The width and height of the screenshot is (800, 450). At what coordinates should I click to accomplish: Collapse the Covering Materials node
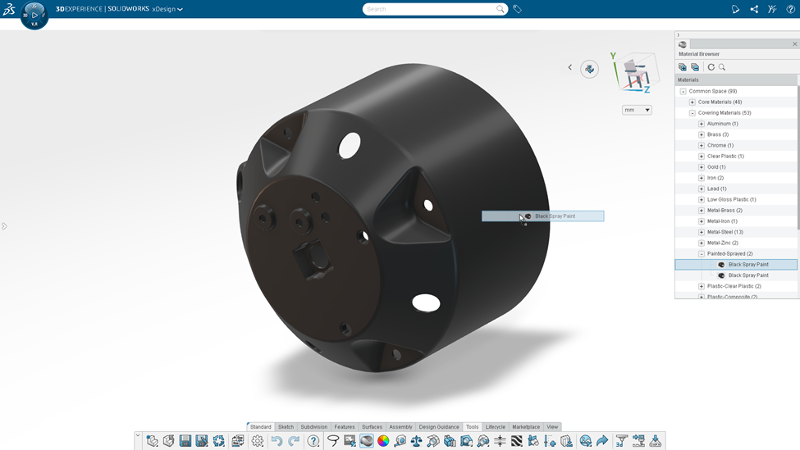point(692,113)
